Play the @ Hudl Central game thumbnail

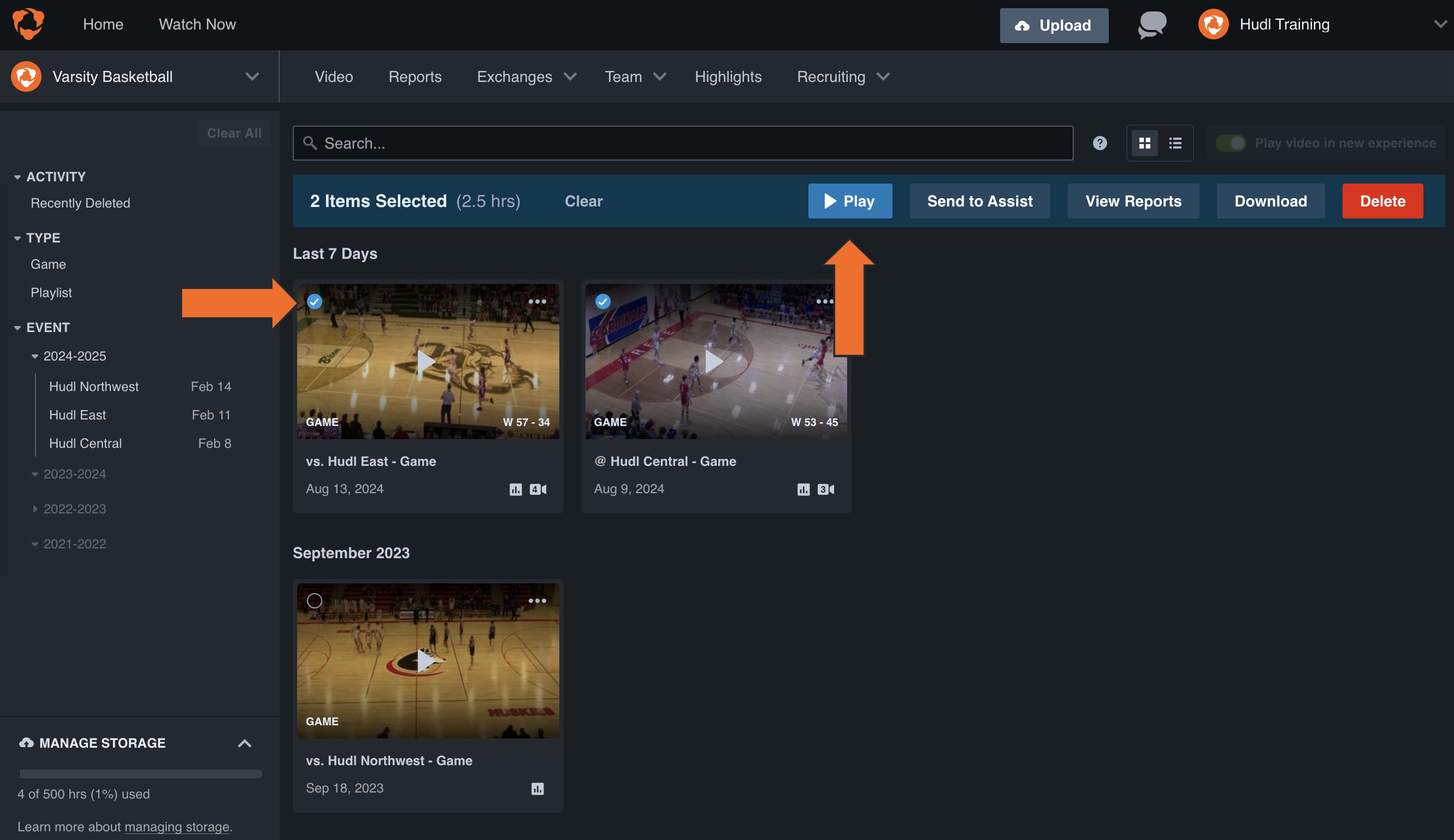715,361
